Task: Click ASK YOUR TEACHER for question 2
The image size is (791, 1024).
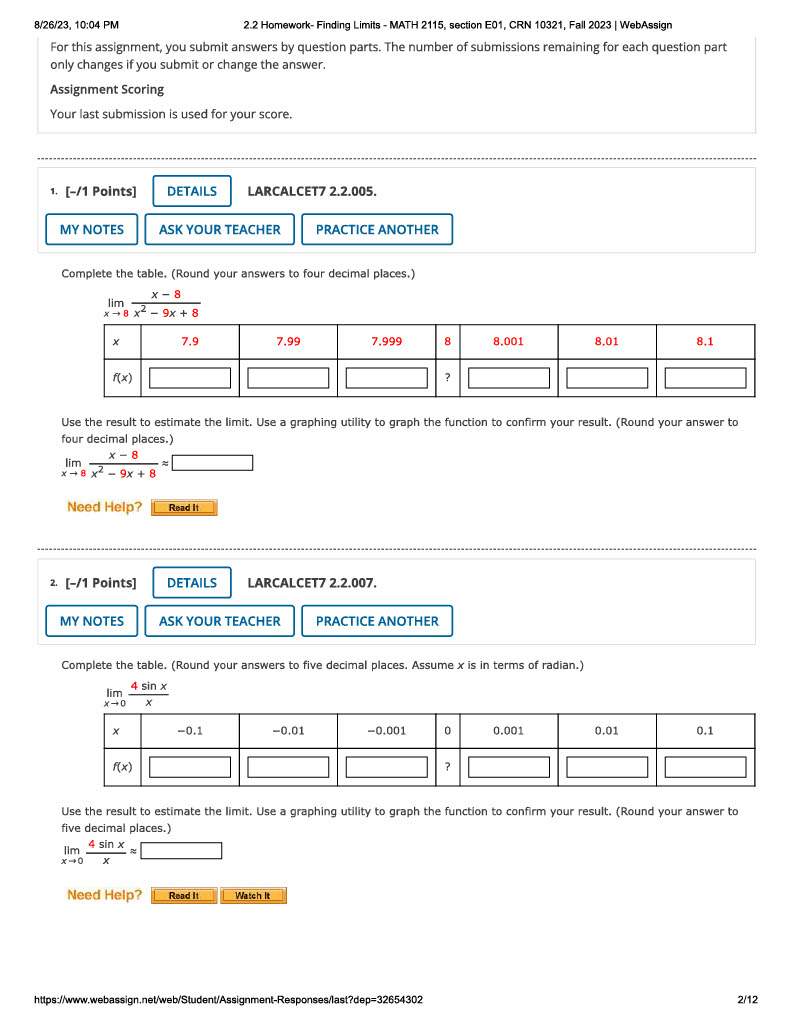Action: pos(219,621)
